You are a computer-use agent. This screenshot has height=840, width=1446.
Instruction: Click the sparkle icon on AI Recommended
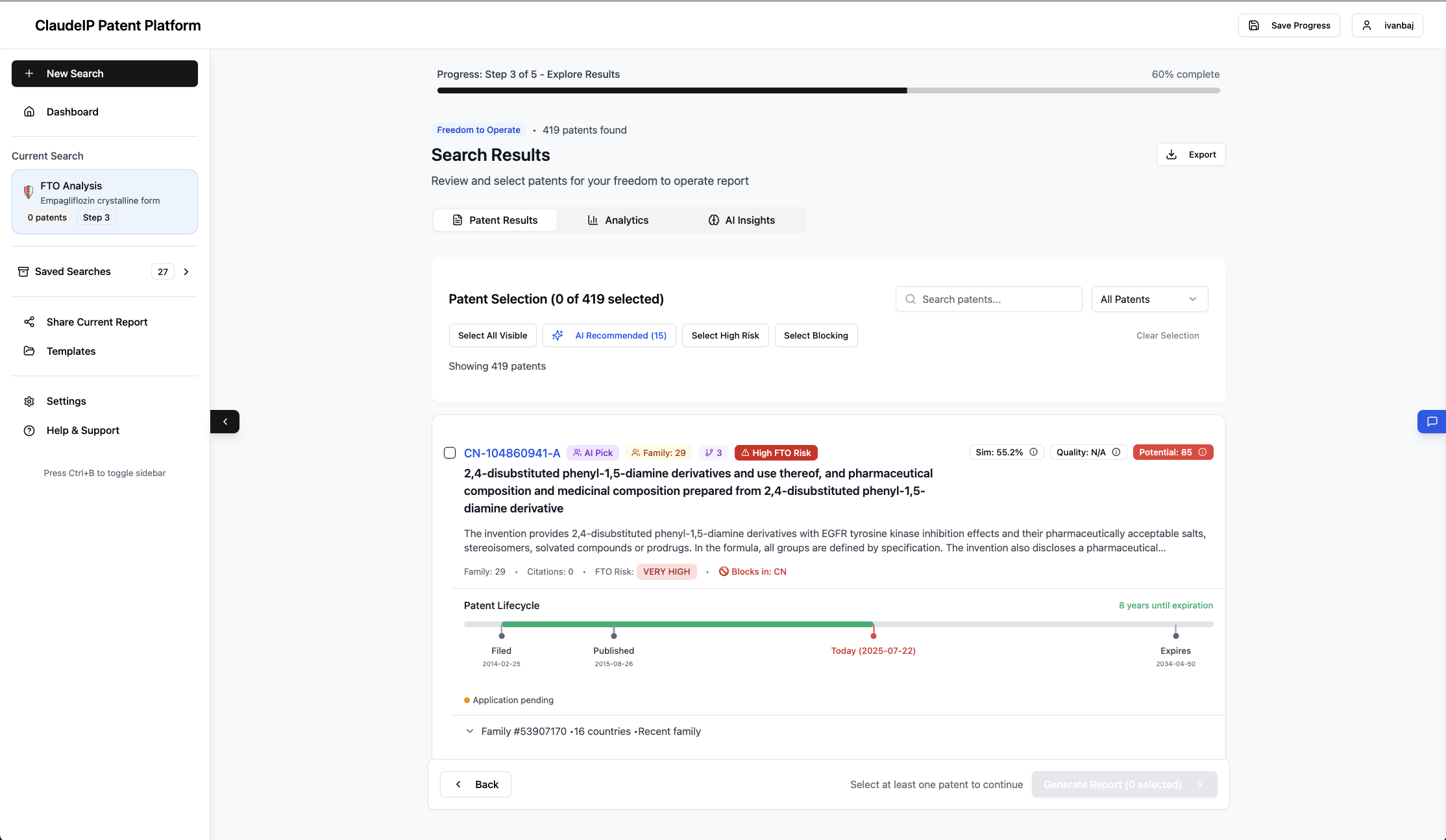click(558, 335)
